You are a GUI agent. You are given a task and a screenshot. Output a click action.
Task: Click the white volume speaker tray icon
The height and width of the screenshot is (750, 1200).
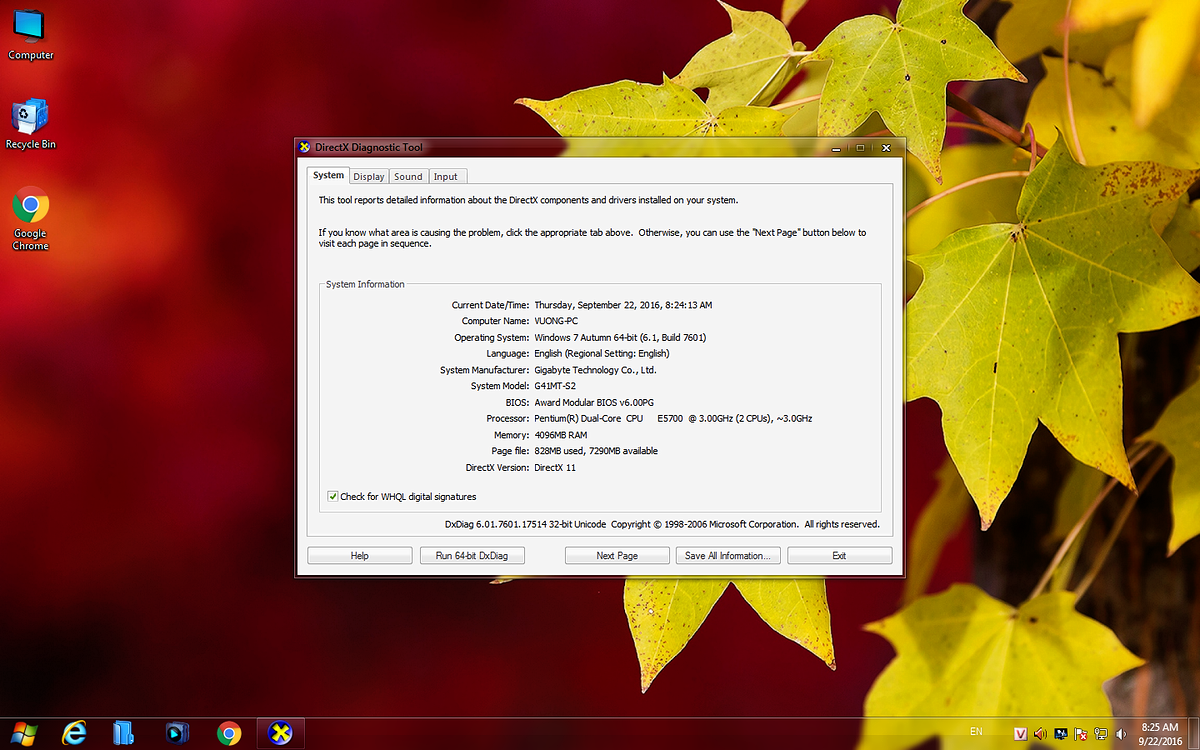pyautogui.click(x=1120, y=734)
